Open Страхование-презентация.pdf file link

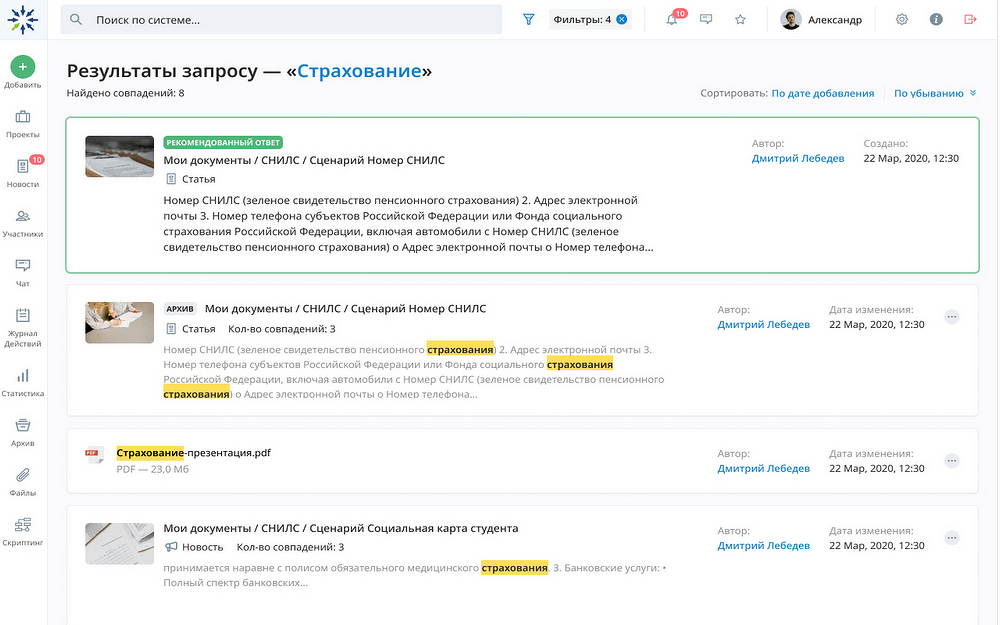(193, 453)
